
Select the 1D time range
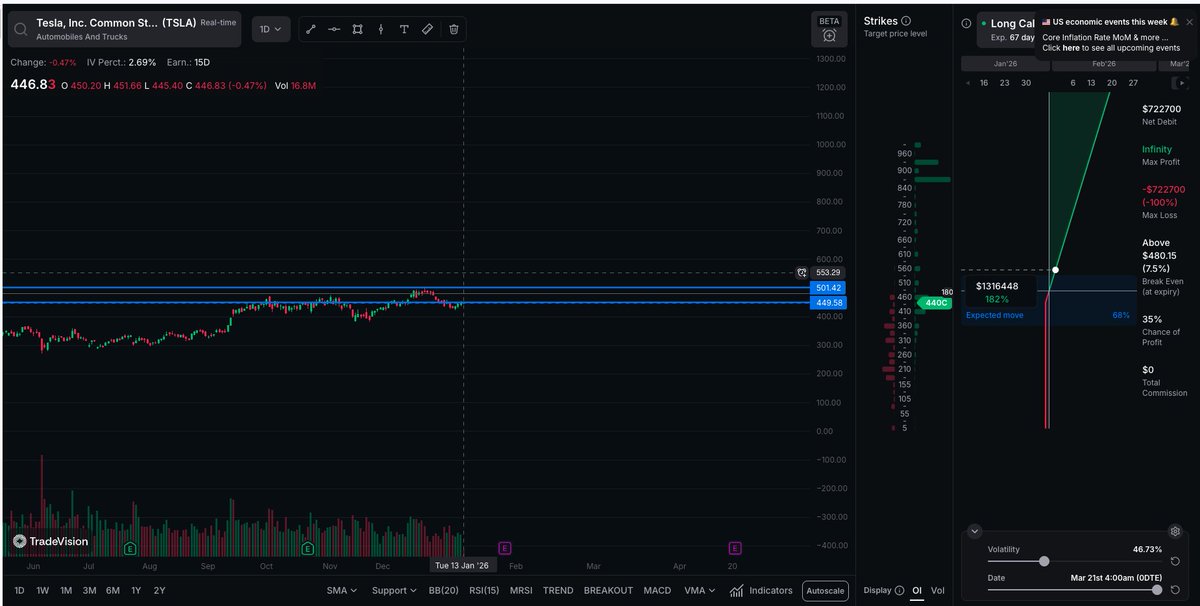tap(19, 591)
